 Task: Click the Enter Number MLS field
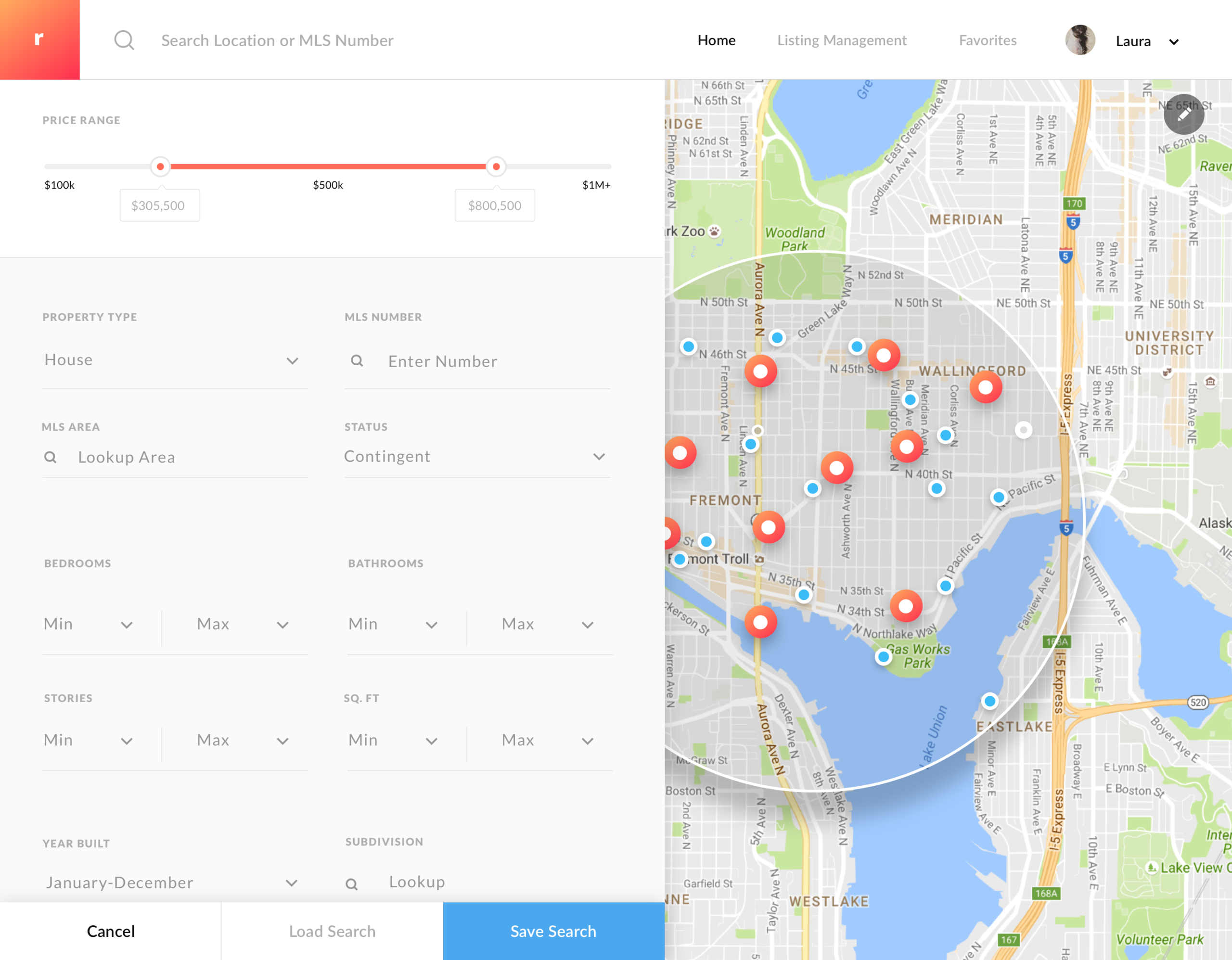(x=477, y=361)
